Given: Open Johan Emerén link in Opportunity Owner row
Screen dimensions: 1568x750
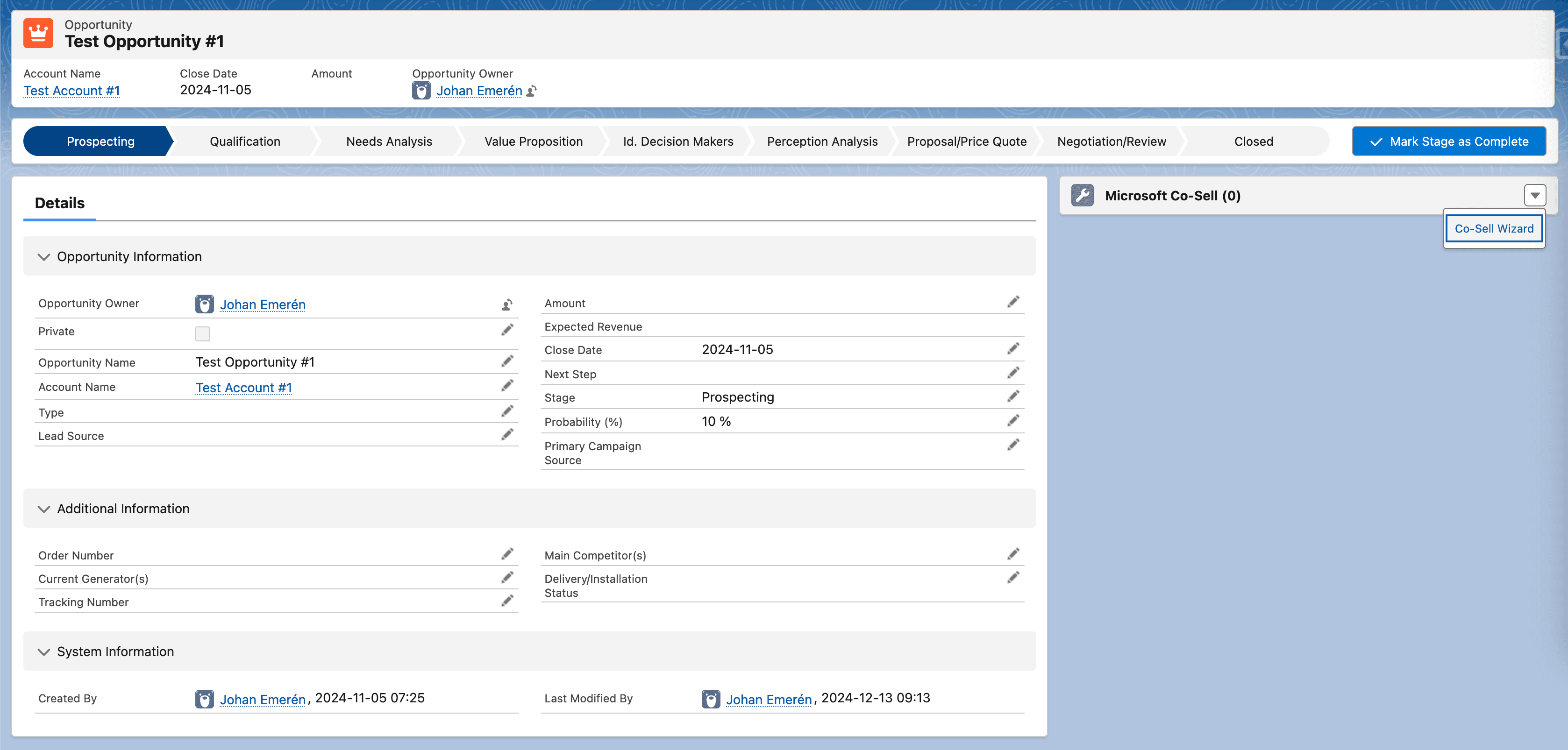Looking at the screenshot, I should 263,304.
